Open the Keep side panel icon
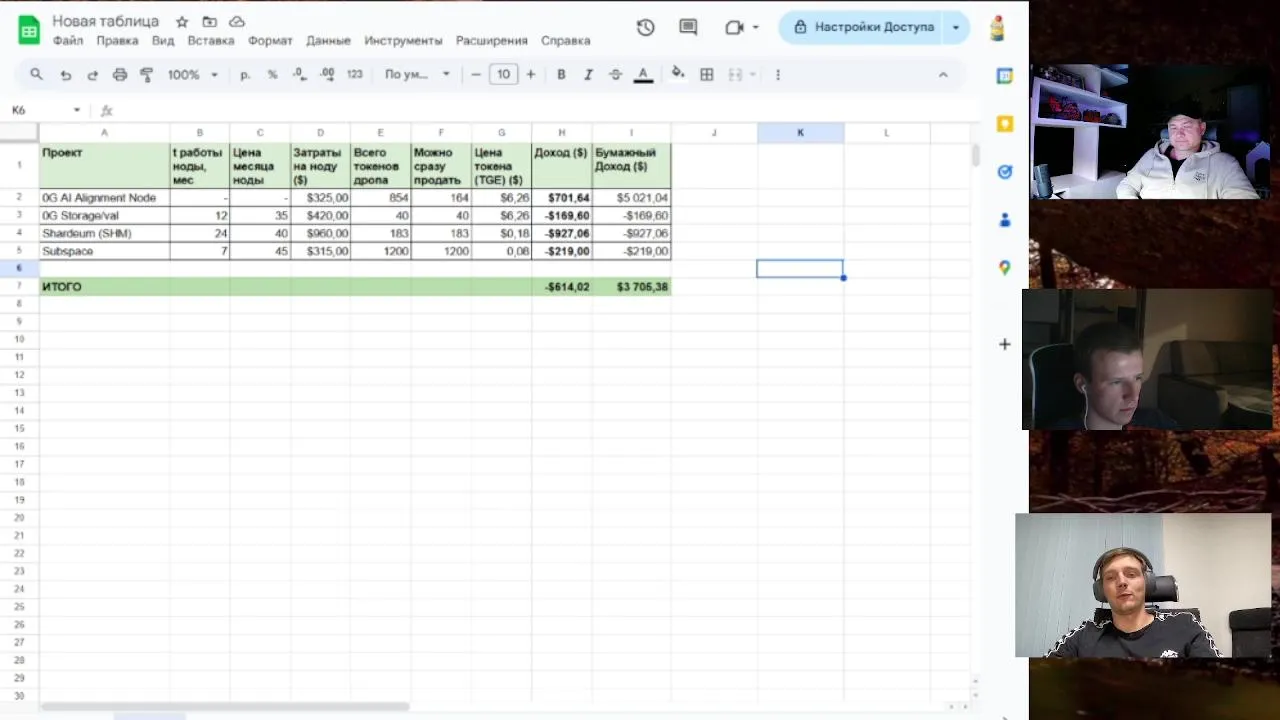This screenshot has width=1280, height=720. [x=1005, y=124]
